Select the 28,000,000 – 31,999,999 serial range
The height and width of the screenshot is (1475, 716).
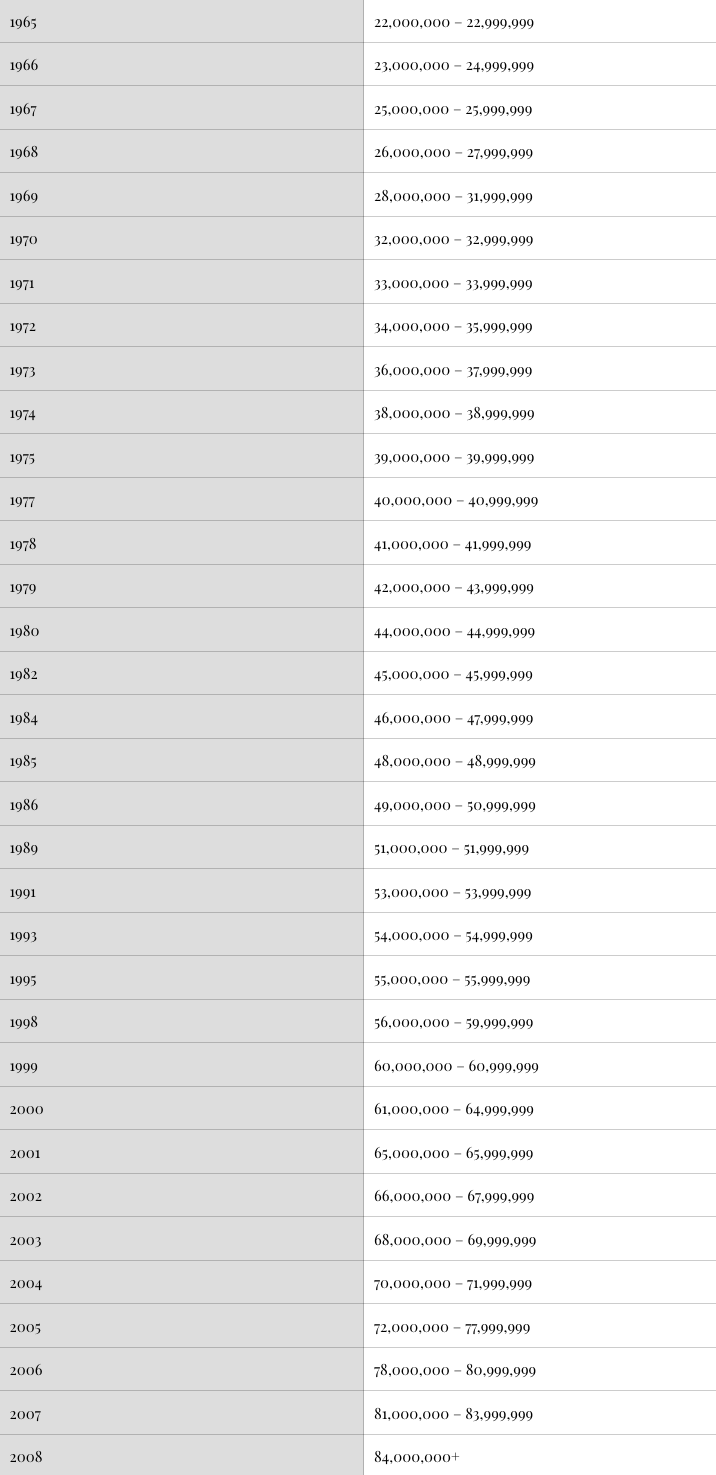click(540, 195)
